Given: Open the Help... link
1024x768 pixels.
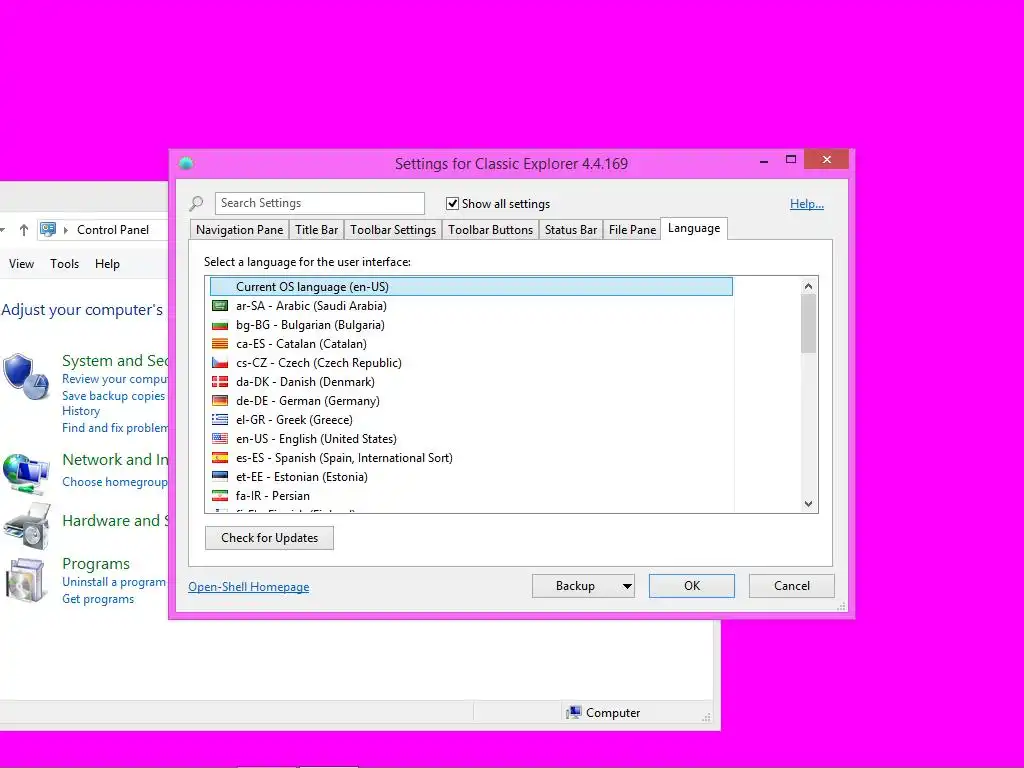Looking at the screenshot, I should (x=807, y=204).
